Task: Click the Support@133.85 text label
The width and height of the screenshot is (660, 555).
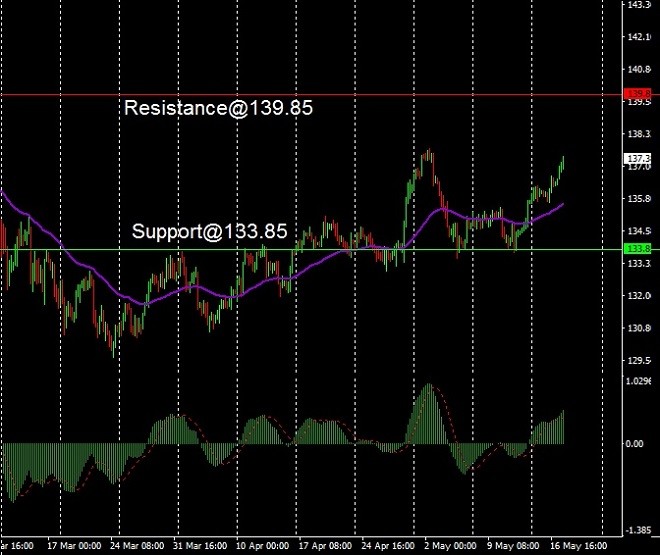Action: 210,231
